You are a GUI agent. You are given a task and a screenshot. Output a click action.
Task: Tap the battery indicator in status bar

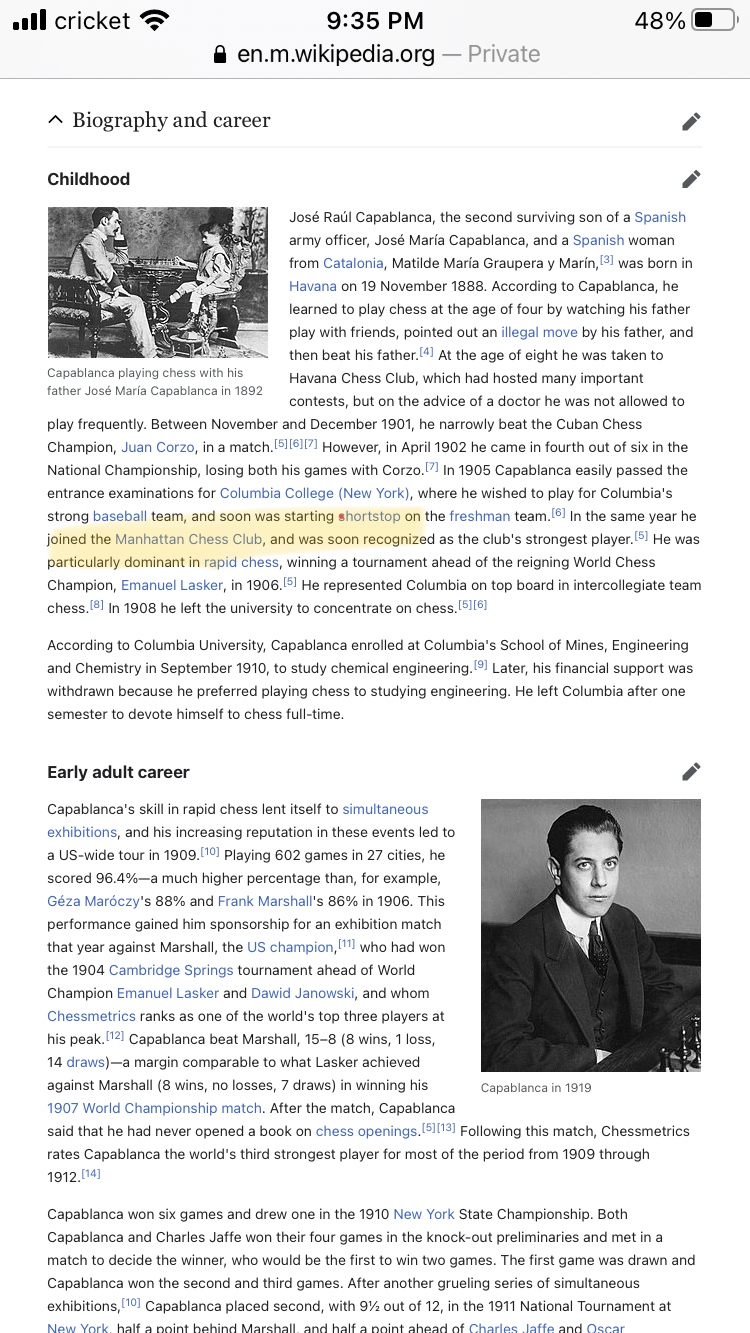(713, 20)
